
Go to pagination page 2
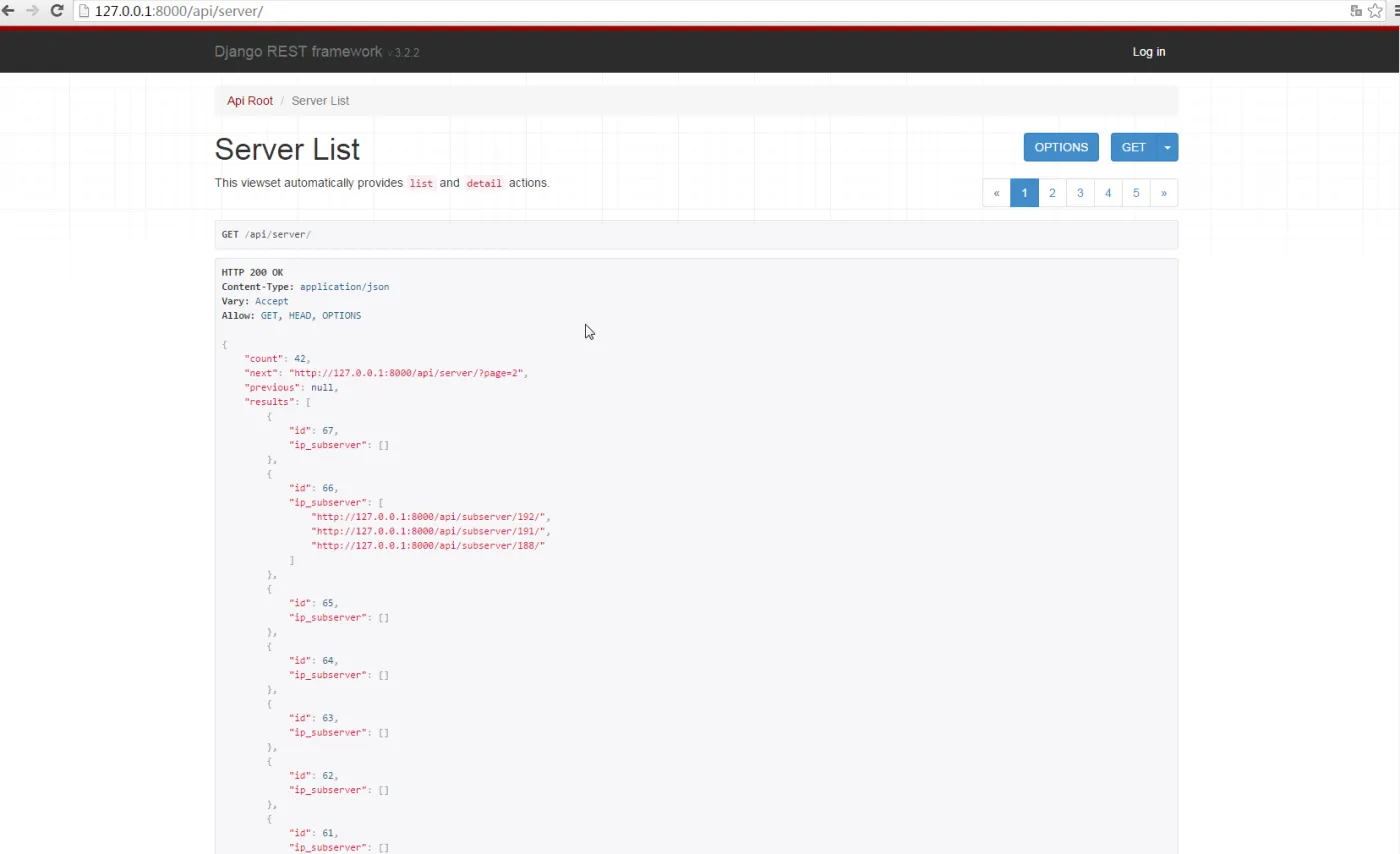tap(1052, 193)
